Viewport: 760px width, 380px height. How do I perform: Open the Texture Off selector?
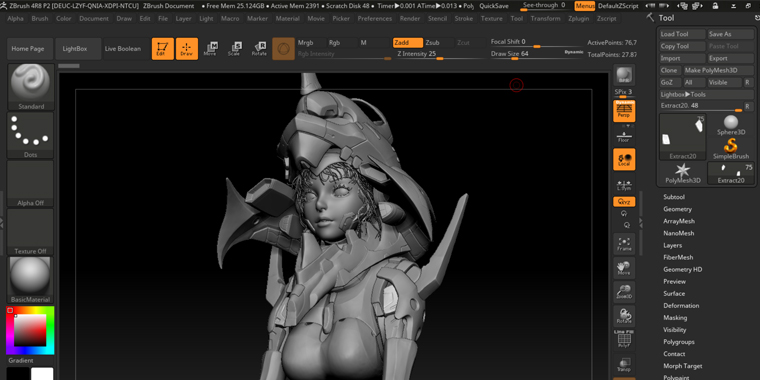click(x=31, y=232)
